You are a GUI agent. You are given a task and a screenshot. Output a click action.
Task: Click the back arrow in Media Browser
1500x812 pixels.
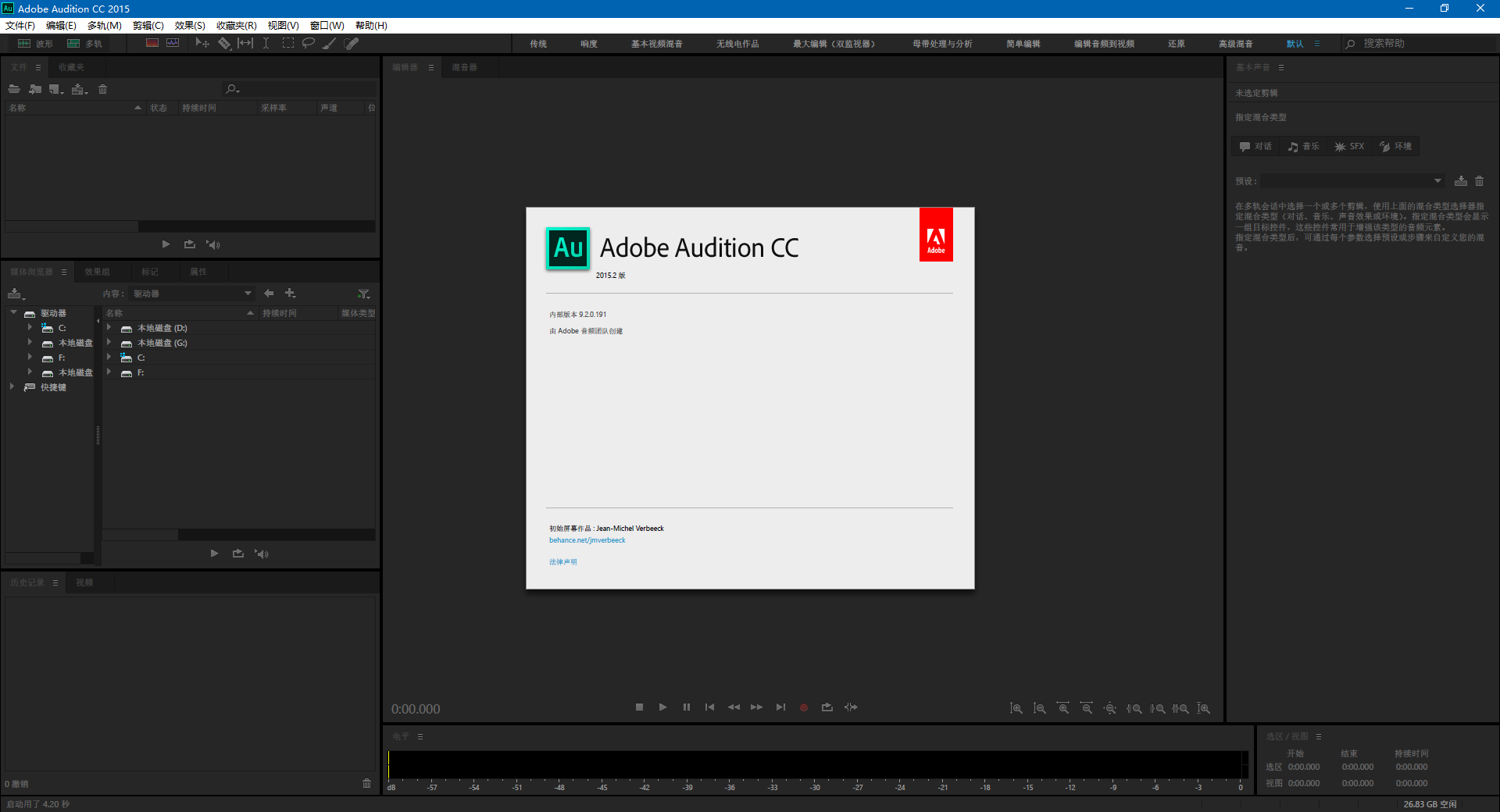[269, 294]
